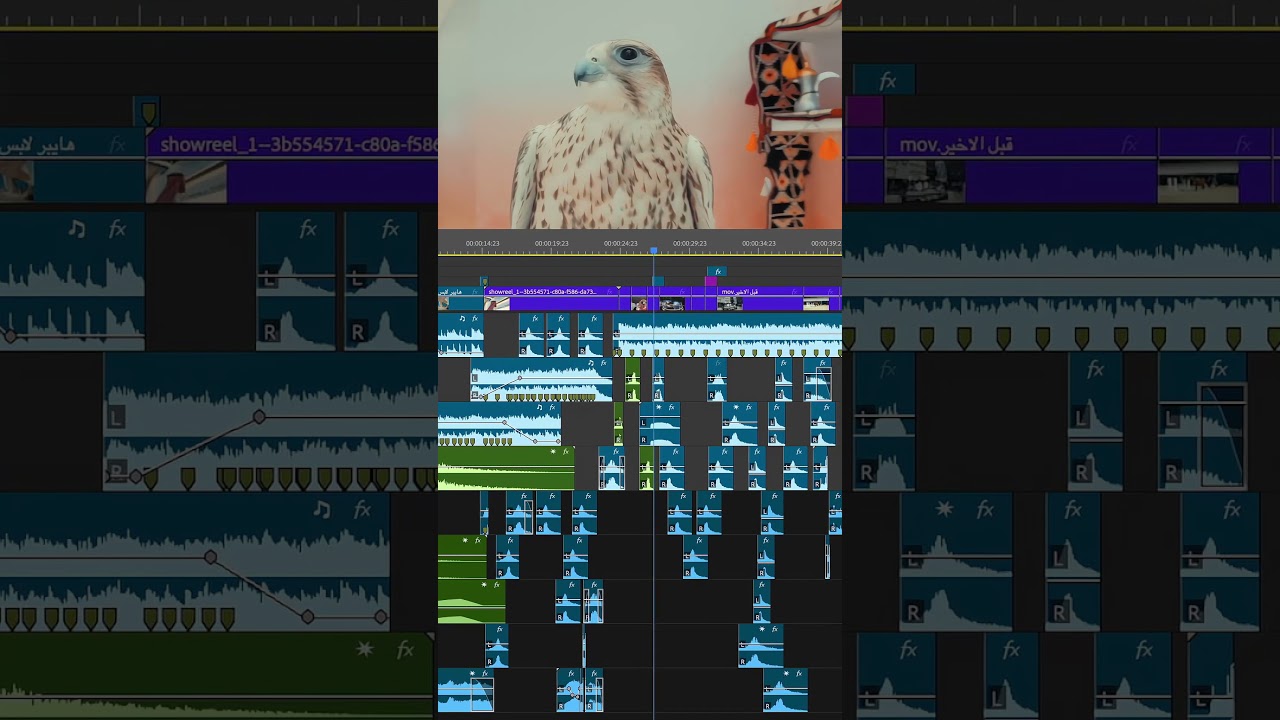The width and height of the screenshot is (1280, 720).
Task: Select the fx clip above the magenta clip
Action: (x=717, y=271)
